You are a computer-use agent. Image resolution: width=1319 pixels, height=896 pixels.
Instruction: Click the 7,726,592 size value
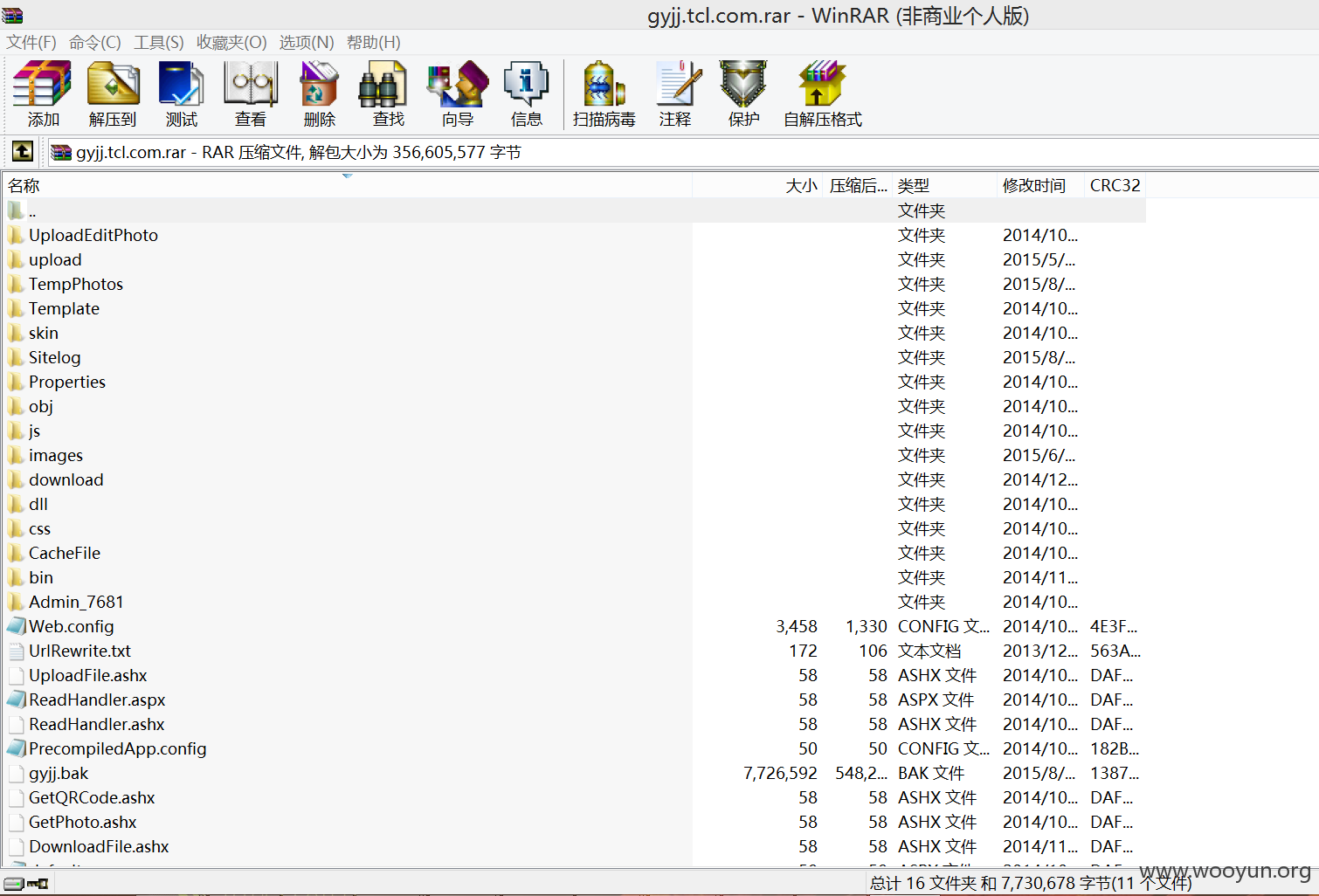tap(780, 773)
